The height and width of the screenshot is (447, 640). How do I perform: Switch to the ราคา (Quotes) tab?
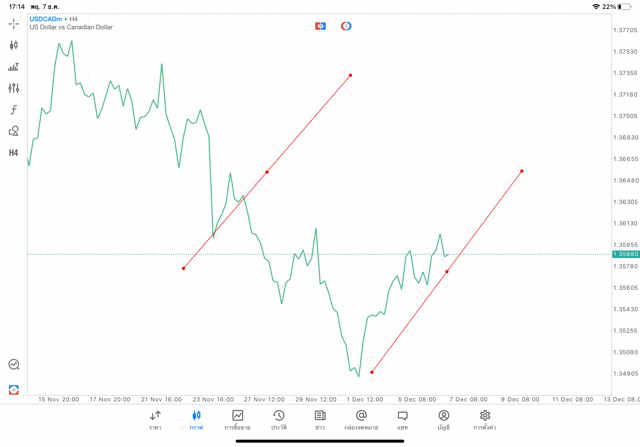155,420
